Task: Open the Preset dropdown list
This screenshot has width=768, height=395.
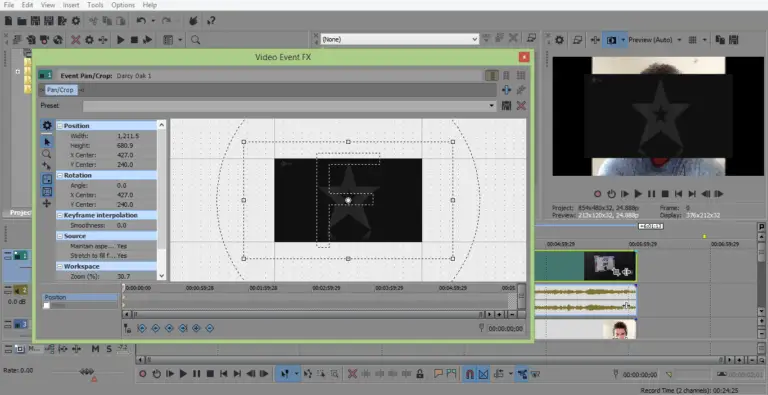Action: tap(492, 105)
